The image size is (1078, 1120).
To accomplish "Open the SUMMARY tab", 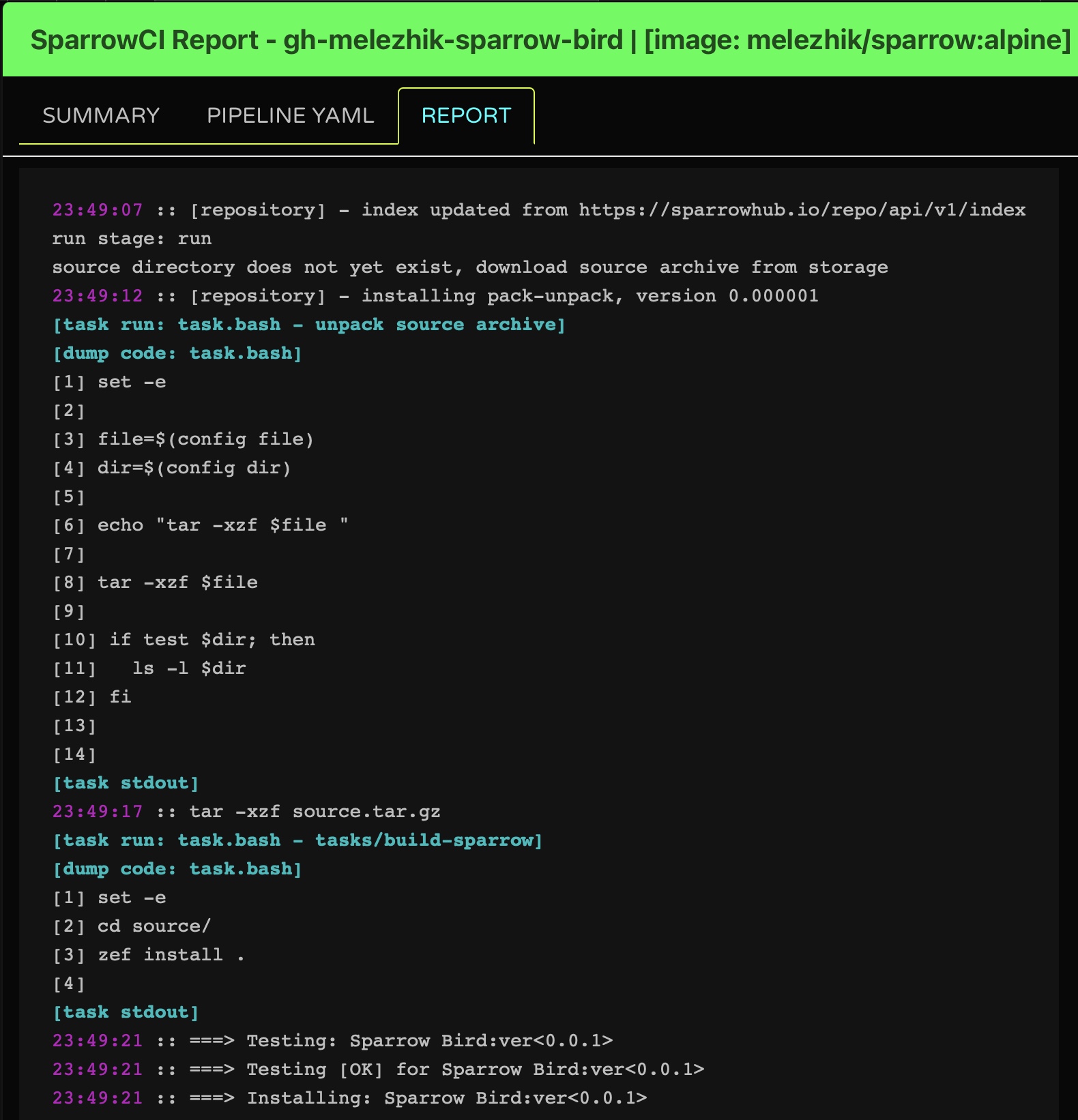I will 101,115.
